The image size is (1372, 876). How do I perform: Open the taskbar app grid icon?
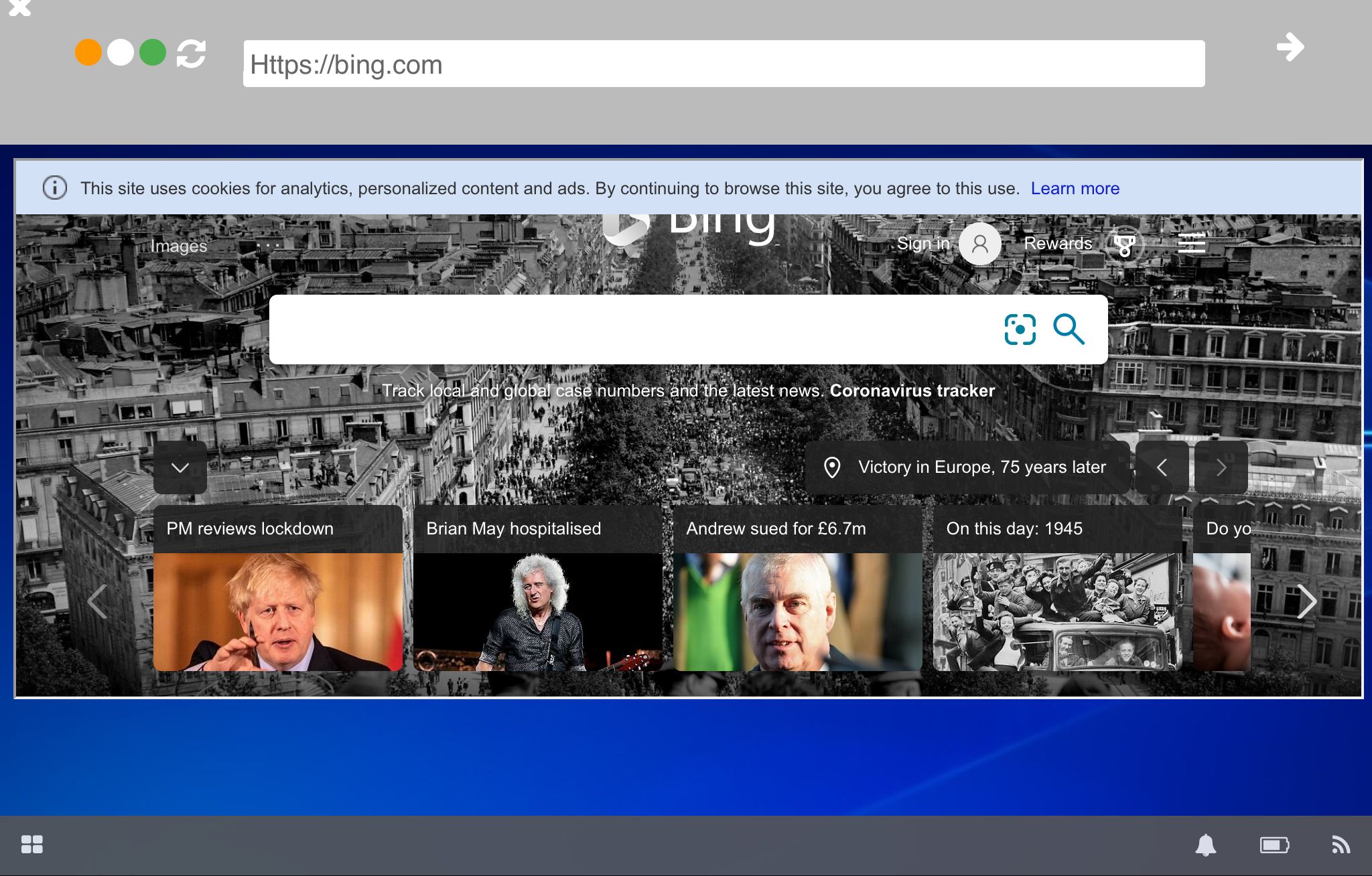[x=31, y=845]
